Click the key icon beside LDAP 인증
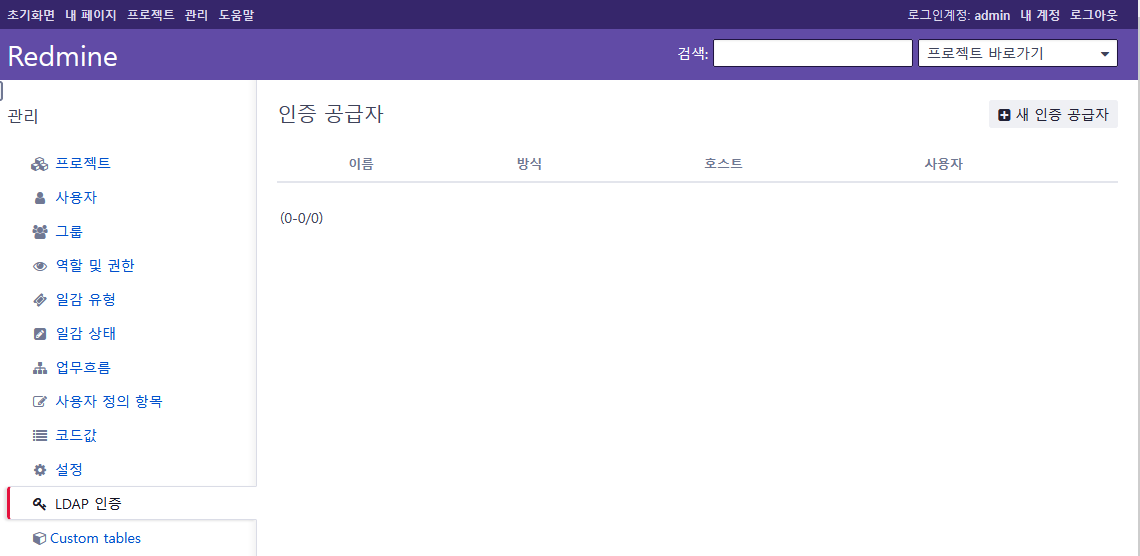This screenshot has width=1140, height=556. (x=39, y=504)
